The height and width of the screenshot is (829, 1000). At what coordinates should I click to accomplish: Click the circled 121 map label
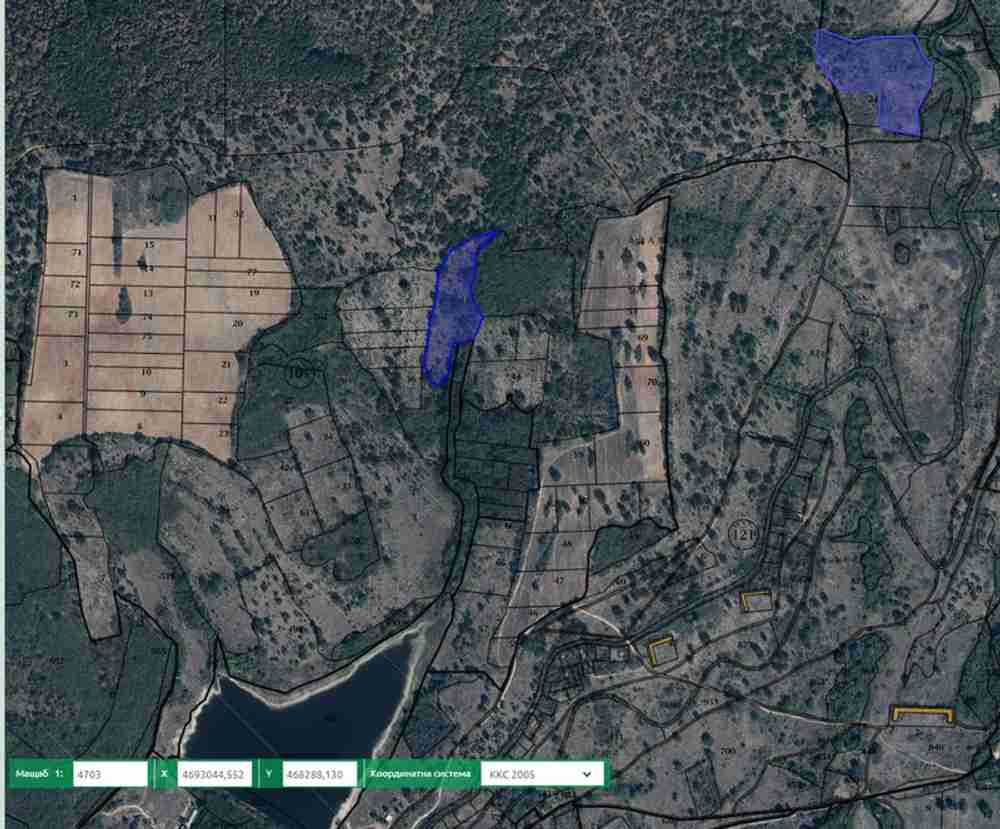[x=743, y=533]
